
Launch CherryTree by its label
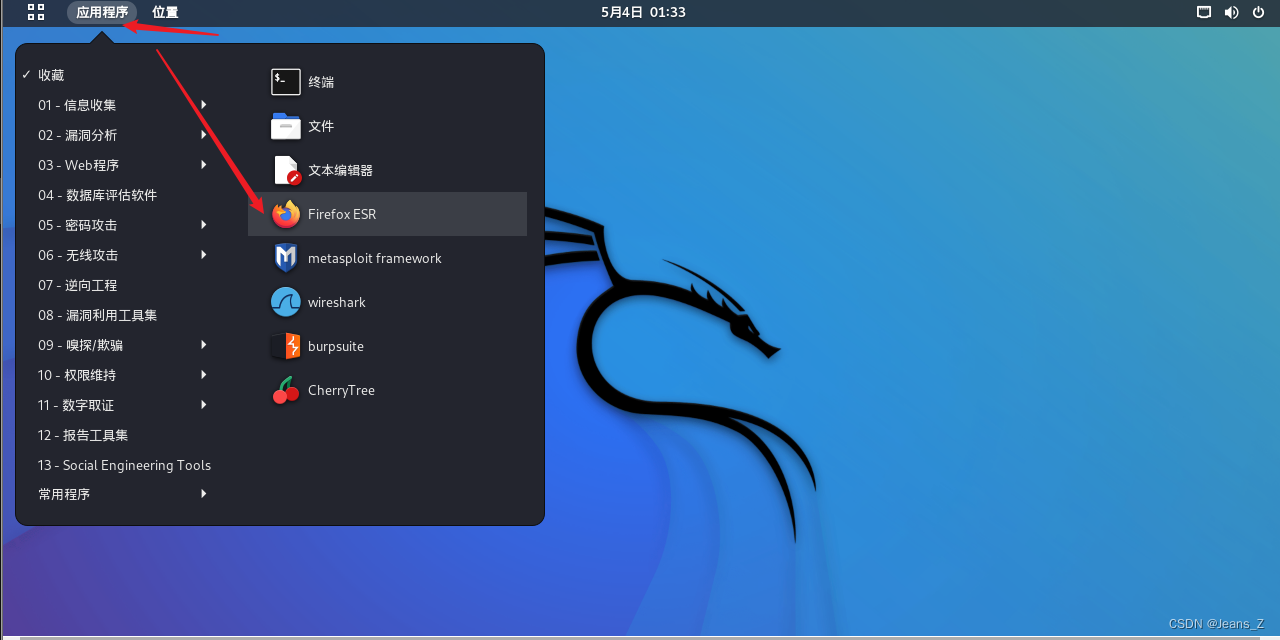[341, 390]
